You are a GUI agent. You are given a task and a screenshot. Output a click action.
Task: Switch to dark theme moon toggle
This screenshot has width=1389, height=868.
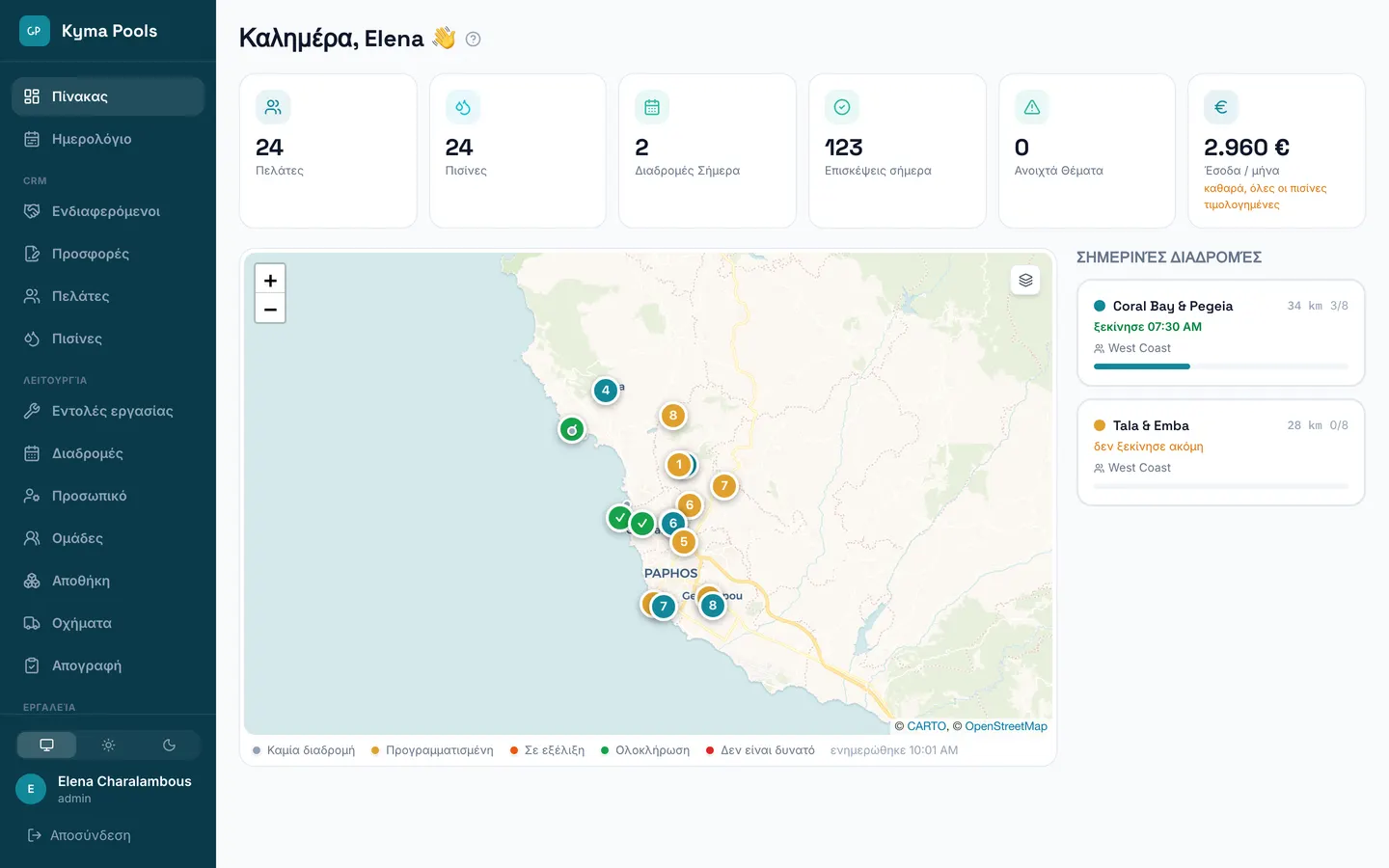tap(169, 745)
